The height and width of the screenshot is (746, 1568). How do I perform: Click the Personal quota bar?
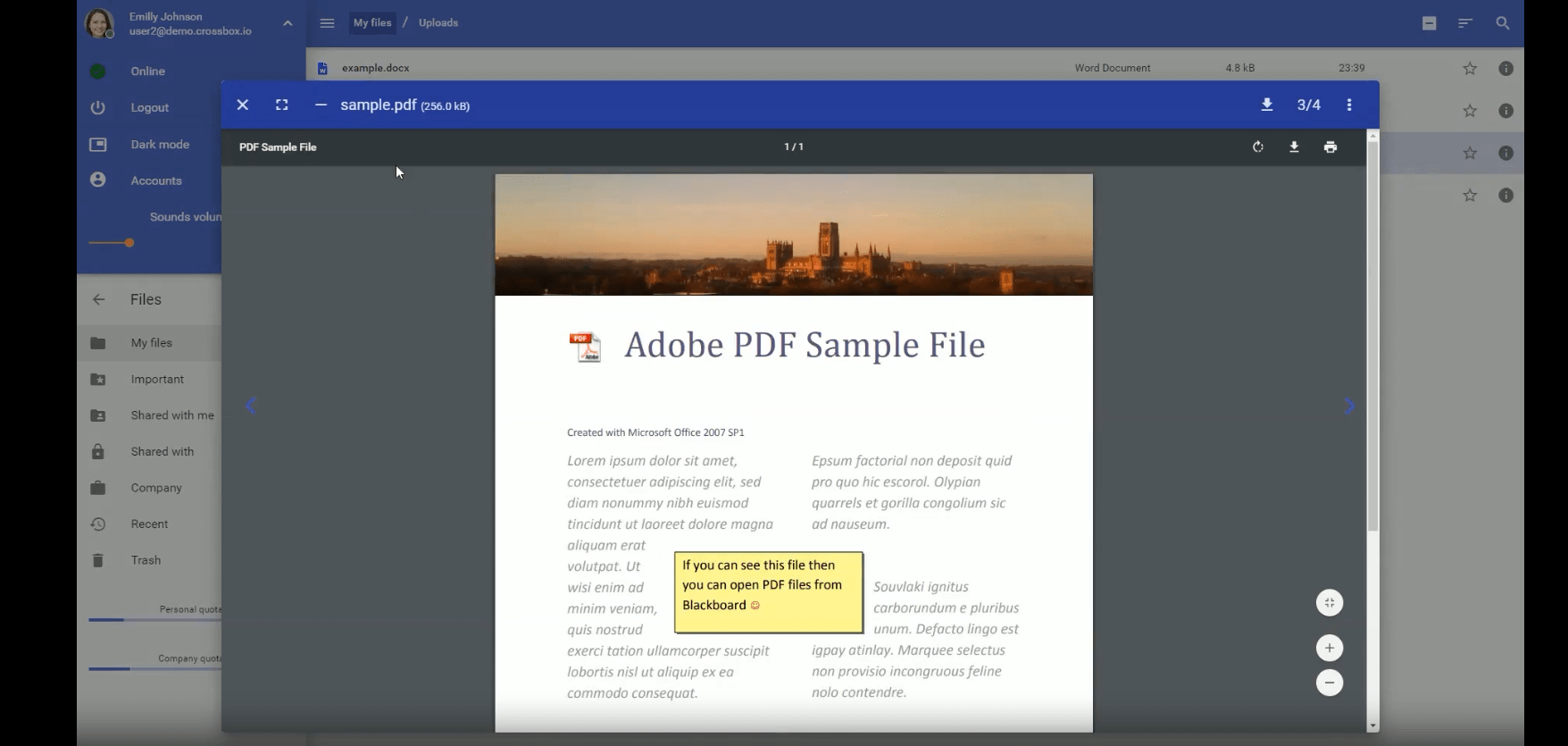coord(154,619)
